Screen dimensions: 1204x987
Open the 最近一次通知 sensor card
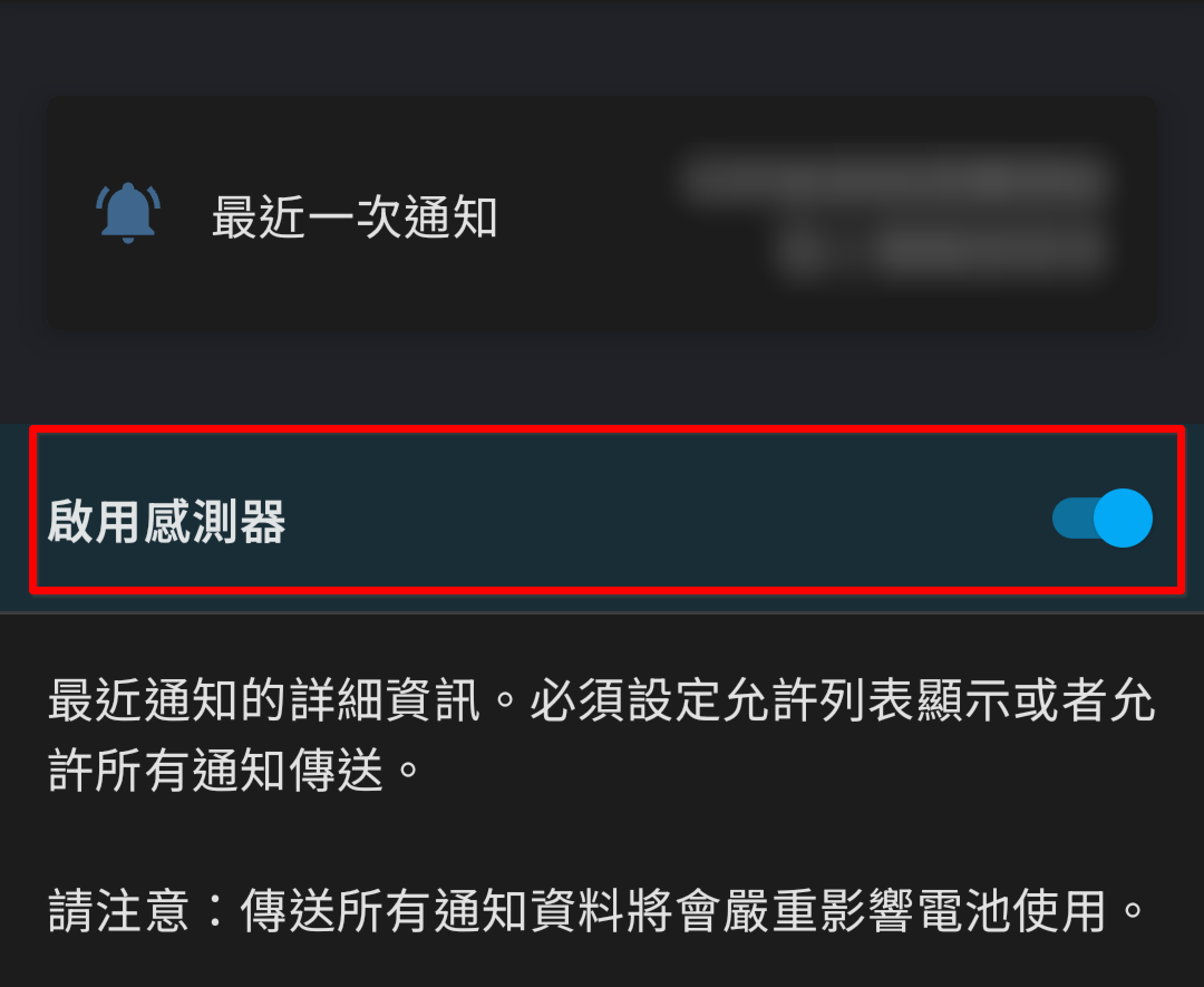(601, 212)
